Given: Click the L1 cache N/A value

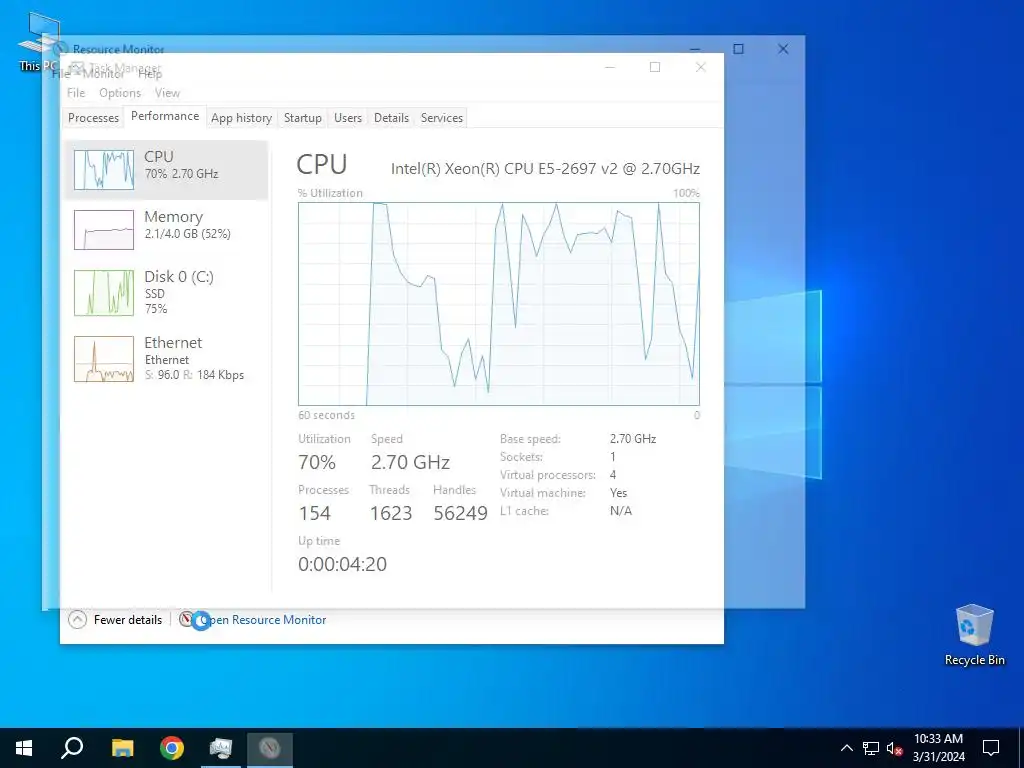Looking at the screenshot, I should click(620, 511).
